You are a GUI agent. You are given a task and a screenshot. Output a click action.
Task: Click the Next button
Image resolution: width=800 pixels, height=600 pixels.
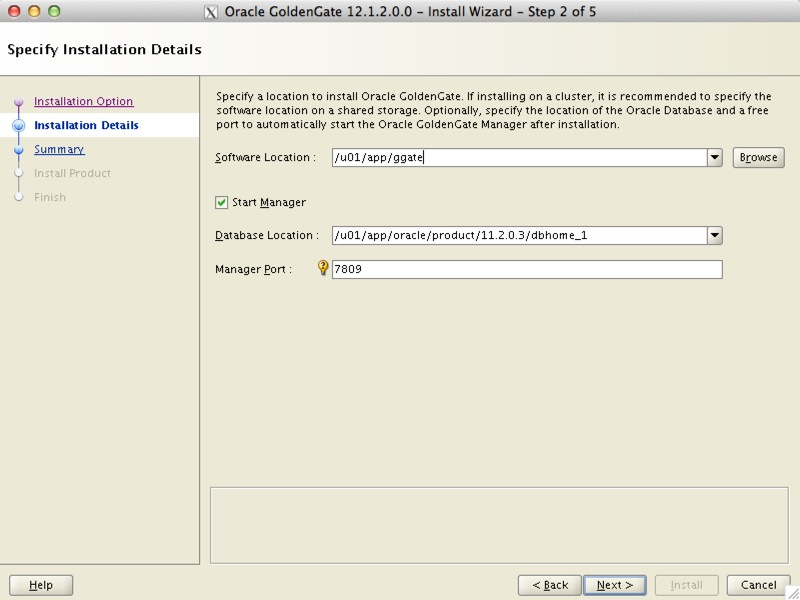coord(615,585)
